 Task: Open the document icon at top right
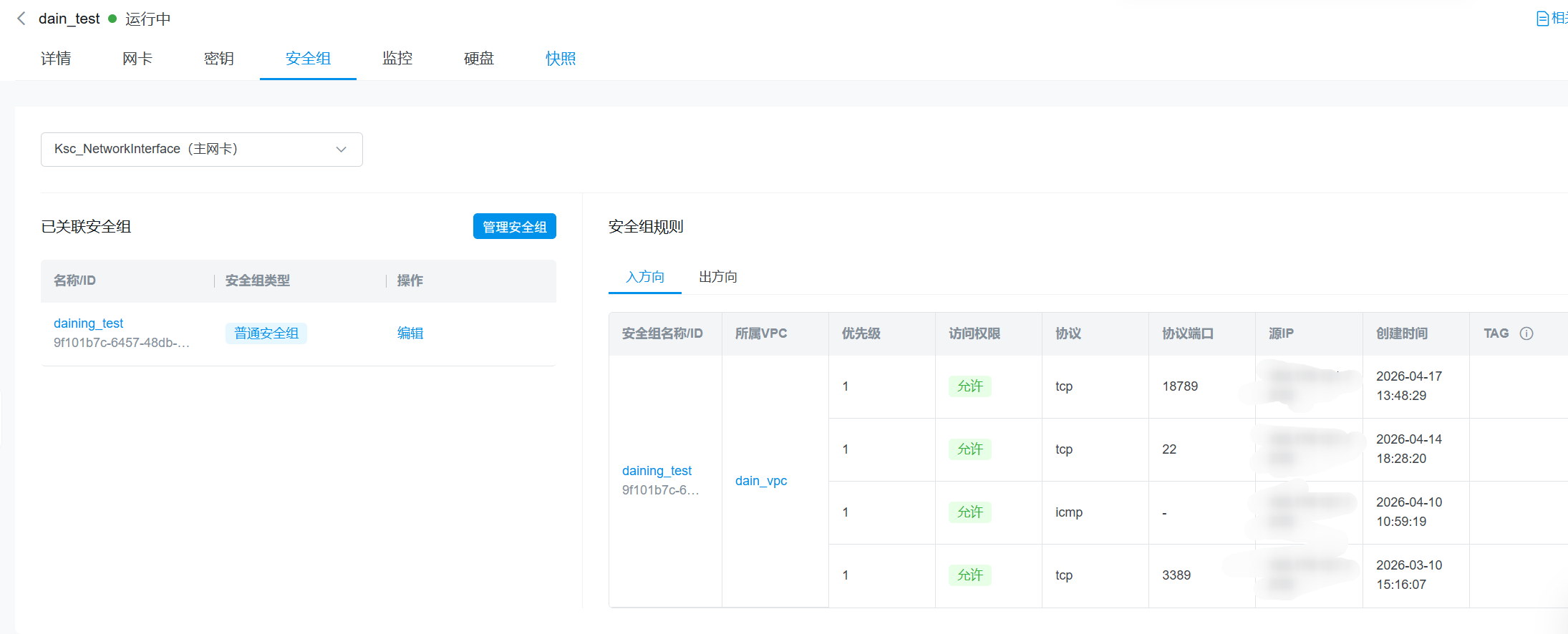pos(1543,19)
